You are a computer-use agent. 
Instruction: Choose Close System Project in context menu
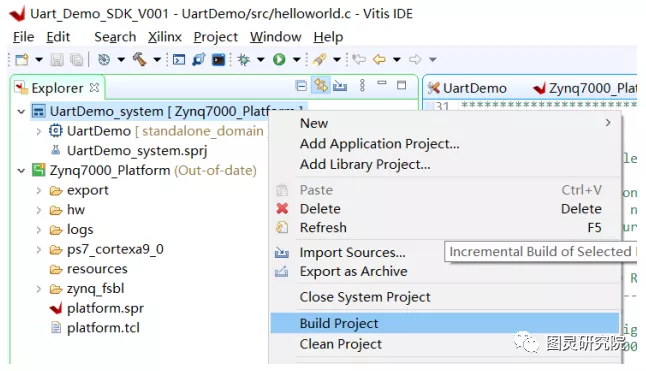click(x=445, y=297)
